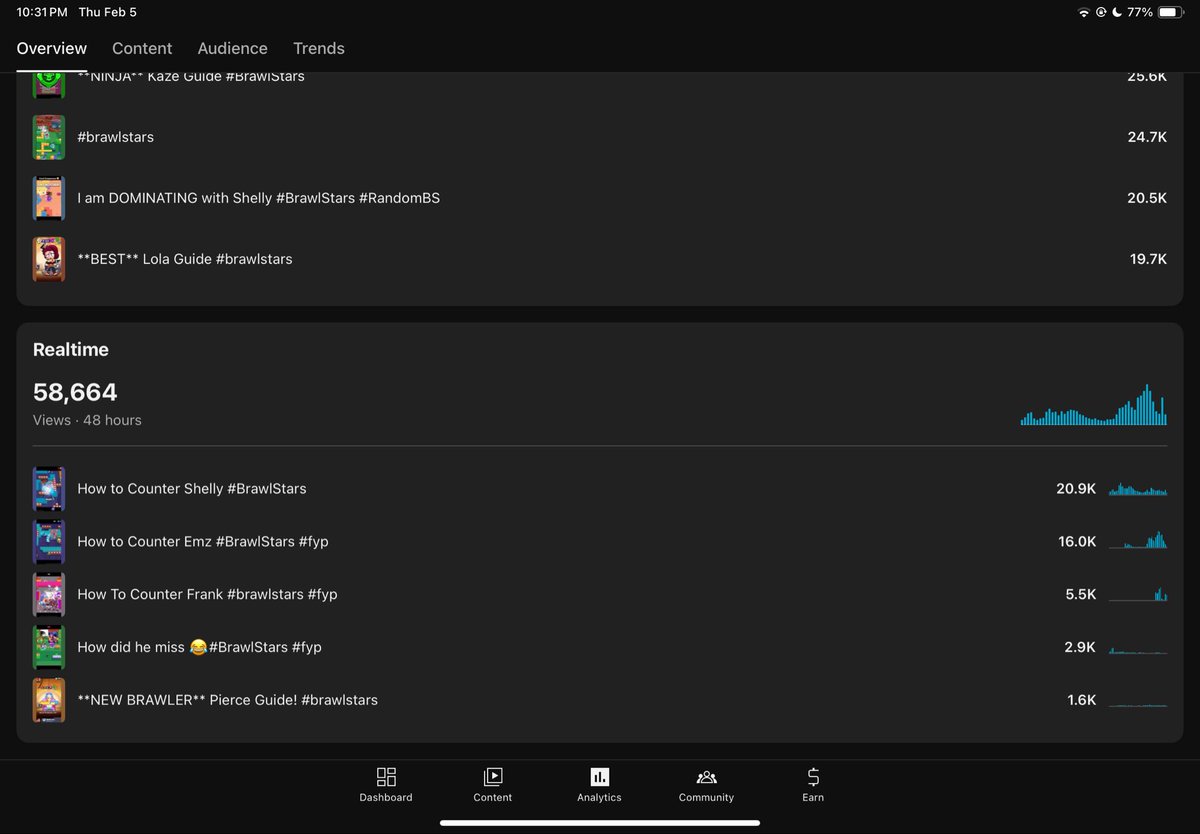This screenshot has height=834, width=1200.
Task: Open '**NEW BRAWLER** Pierce Guide!' title
Action: pyautogui.click(x=228, y=700)
